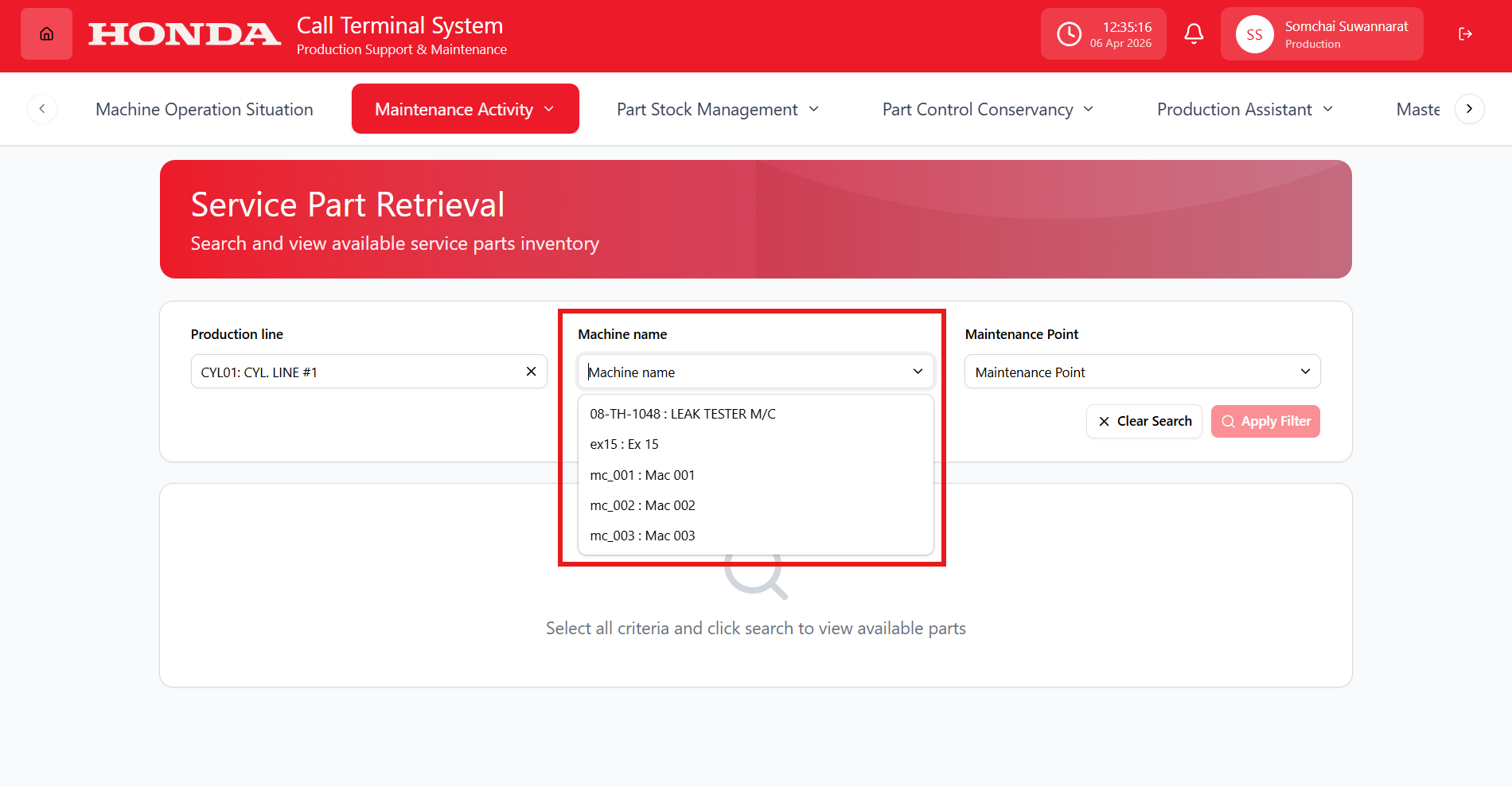The image size is (1512, 787).
Task: Open the Part Control Conservancy menu
Action: pos(988,109)
